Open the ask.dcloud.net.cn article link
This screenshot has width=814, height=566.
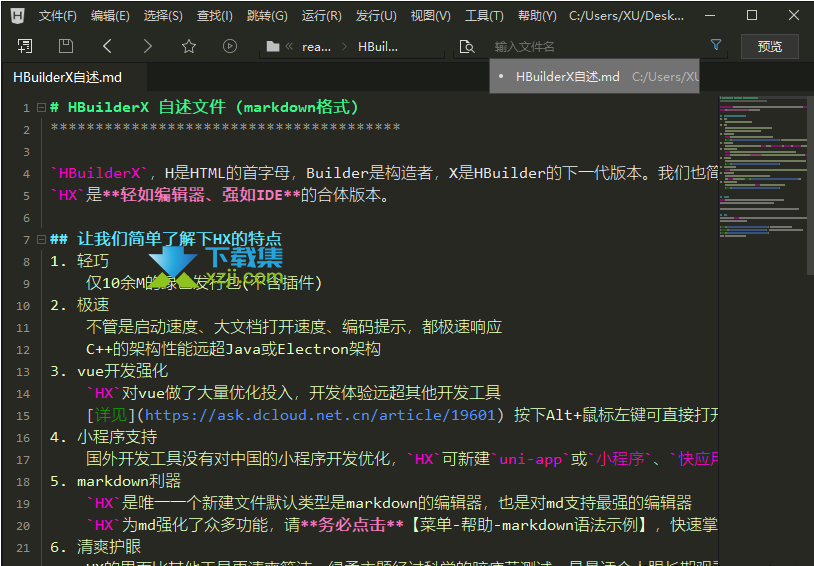click(320, 415)
